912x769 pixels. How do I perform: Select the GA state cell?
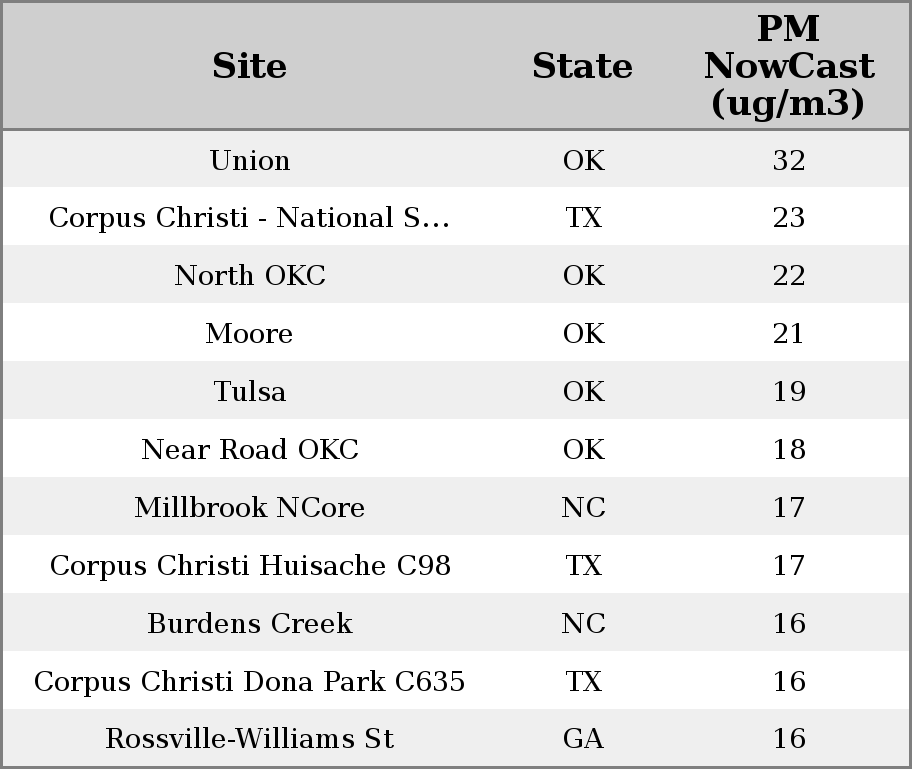(583, 739)
